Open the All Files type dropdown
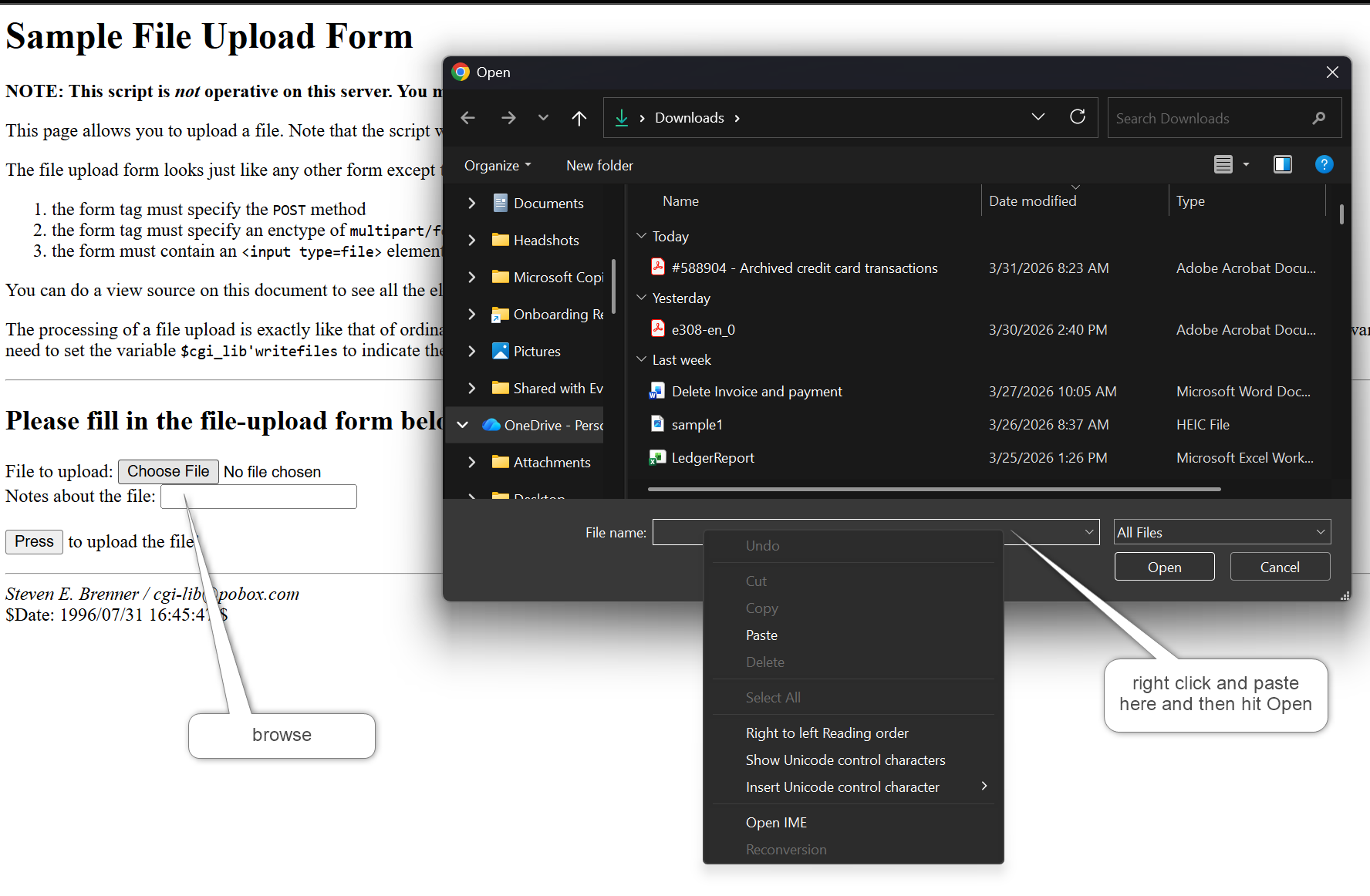 [x=1222, y=532]
